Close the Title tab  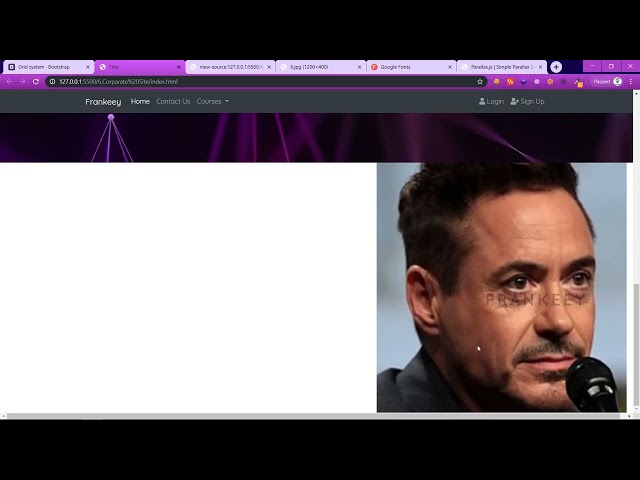[178, 67]
